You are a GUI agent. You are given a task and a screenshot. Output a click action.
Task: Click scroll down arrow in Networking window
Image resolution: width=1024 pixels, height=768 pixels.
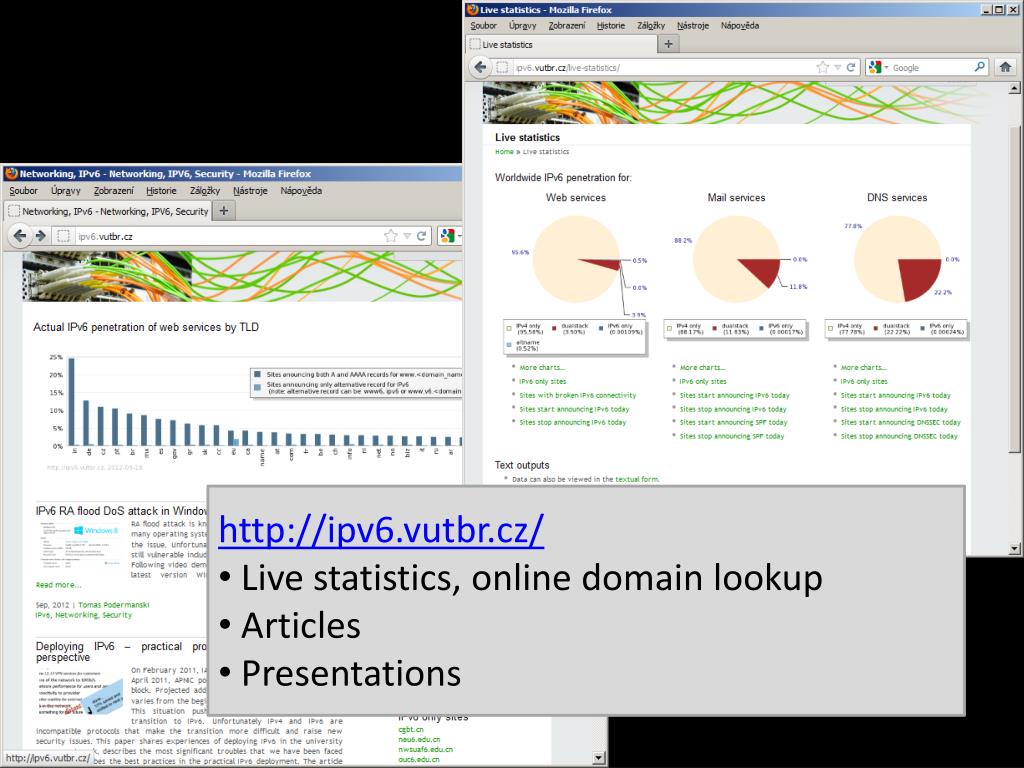(x=599, y=758)
